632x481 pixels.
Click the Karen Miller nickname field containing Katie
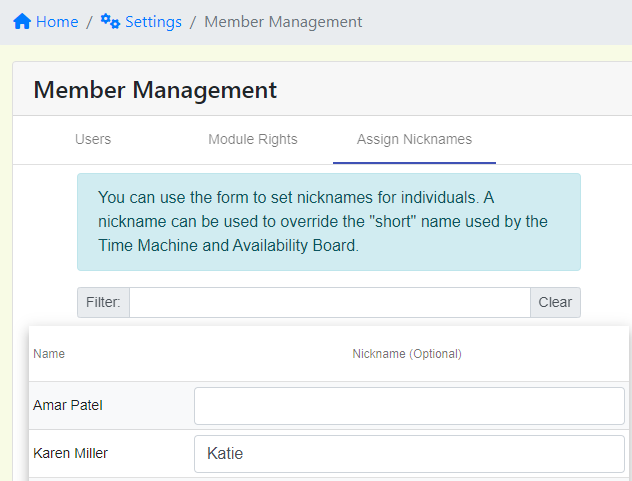coord(409,454)
